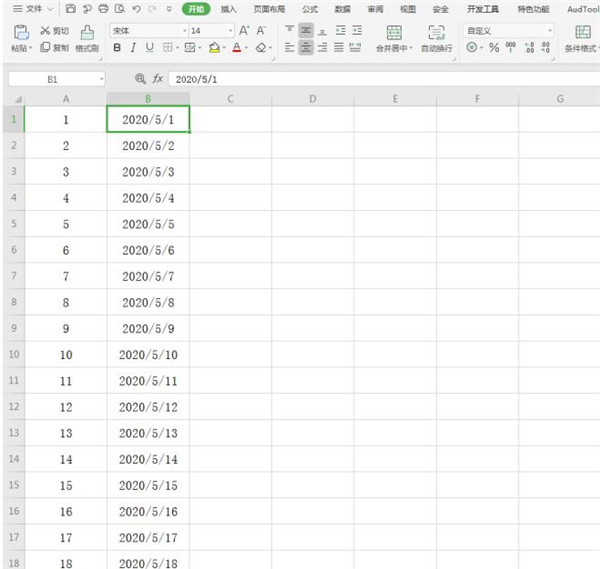600x569 pixels.
Task: Open the font name dropdown showing 宋体
Action: [147, 31]
